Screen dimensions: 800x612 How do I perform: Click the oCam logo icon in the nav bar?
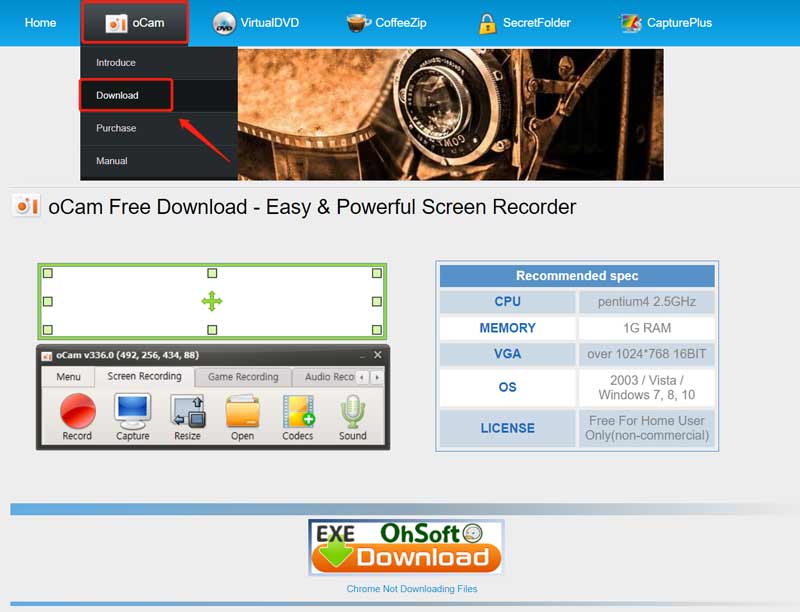tap(116, 23)
